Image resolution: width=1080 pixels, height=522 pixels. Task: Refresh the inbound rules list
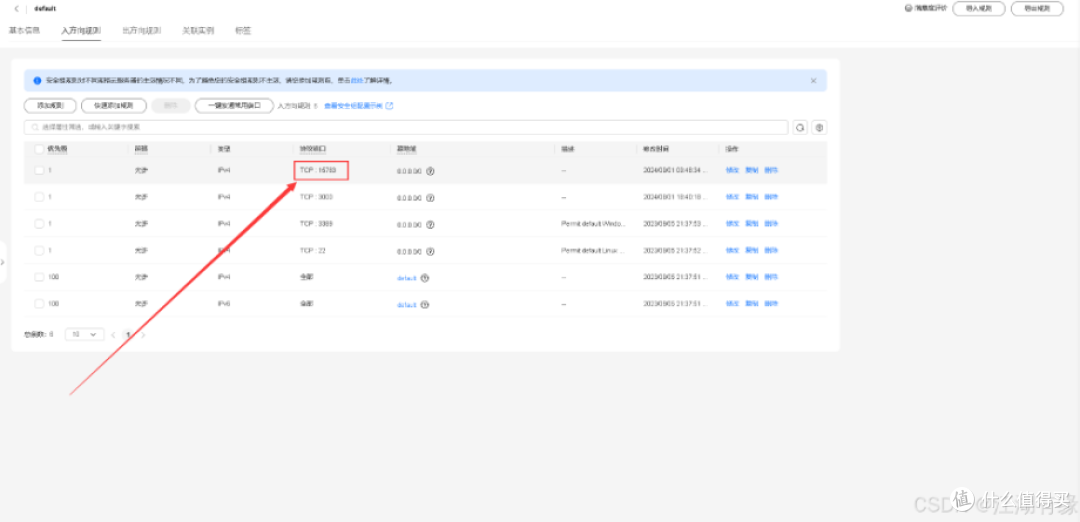(x=800, y=128)
